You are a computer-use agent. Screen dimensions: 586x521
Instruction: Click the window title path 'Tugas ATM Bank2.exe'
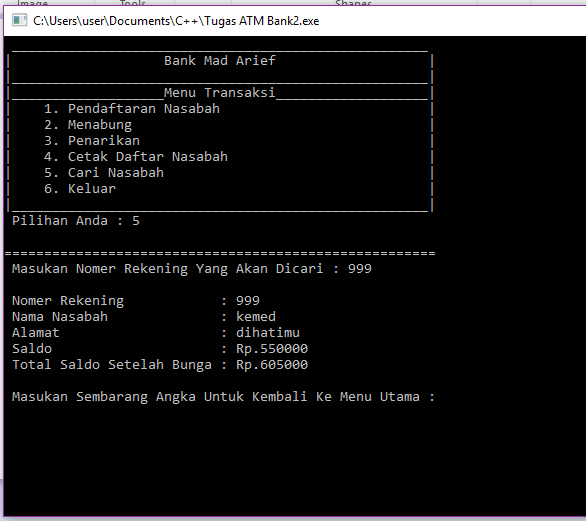point(262,21)
